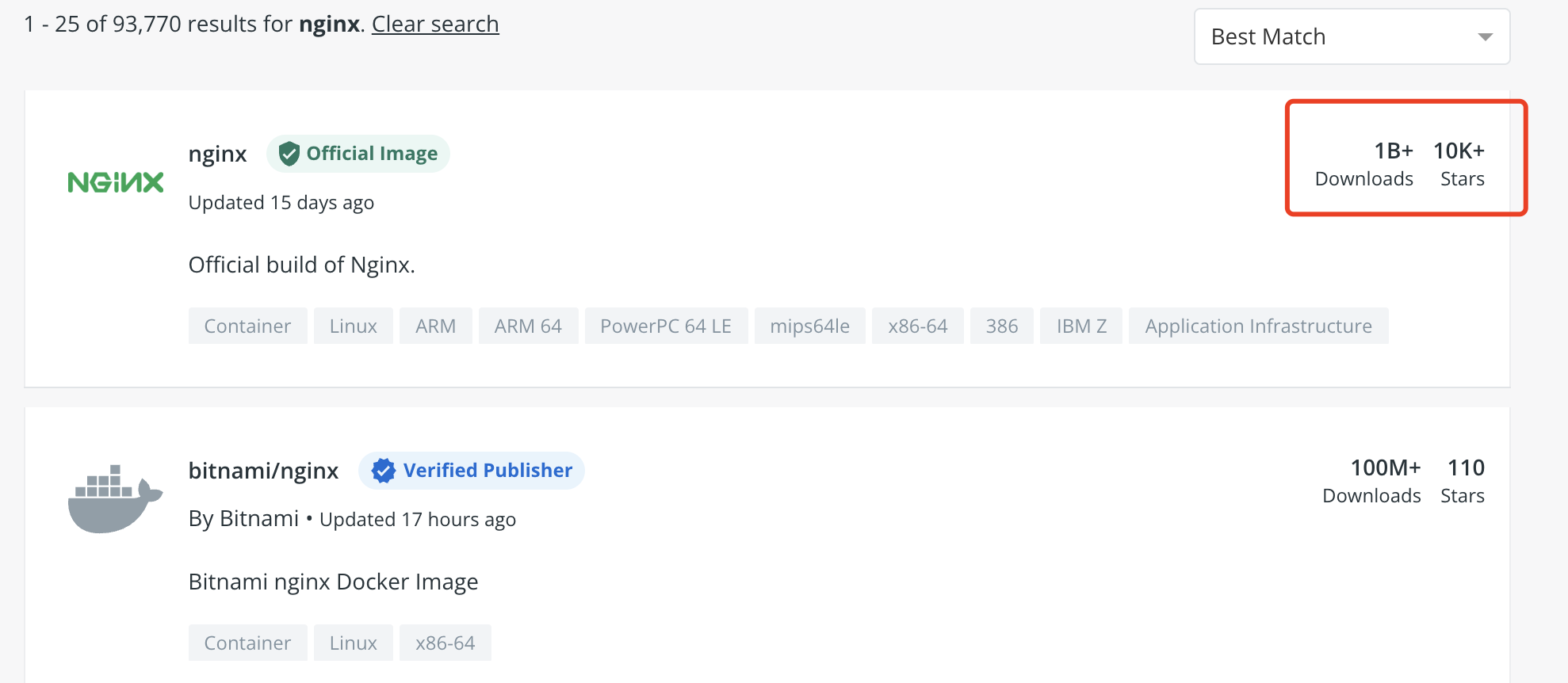Screen dimensions: 1568x683
Task: Click the NGINX logo icon
Action: (x=116, y=182)
